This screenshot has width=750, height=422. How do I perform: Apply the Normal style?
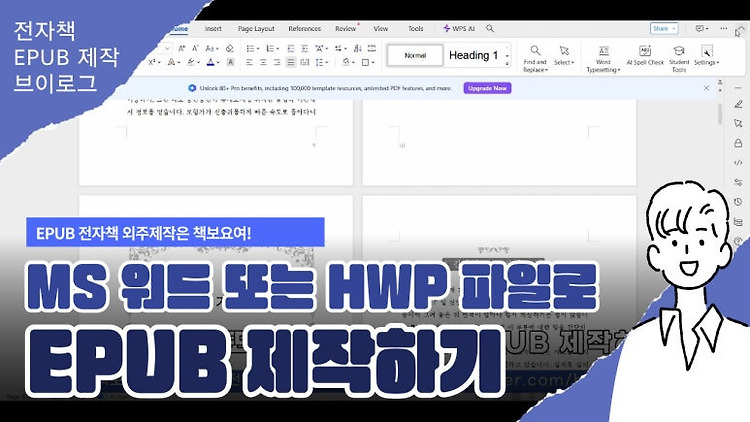[415, 56]
